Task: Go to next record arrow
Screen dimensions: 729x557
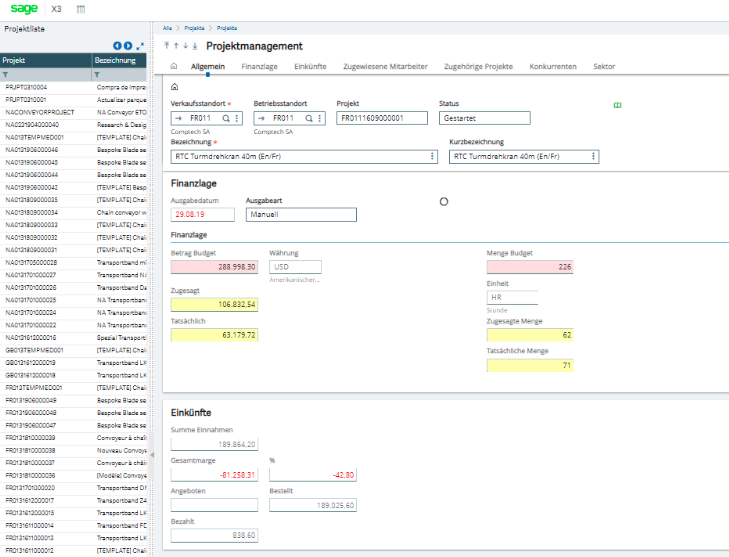Action: (x=186, y=46)
